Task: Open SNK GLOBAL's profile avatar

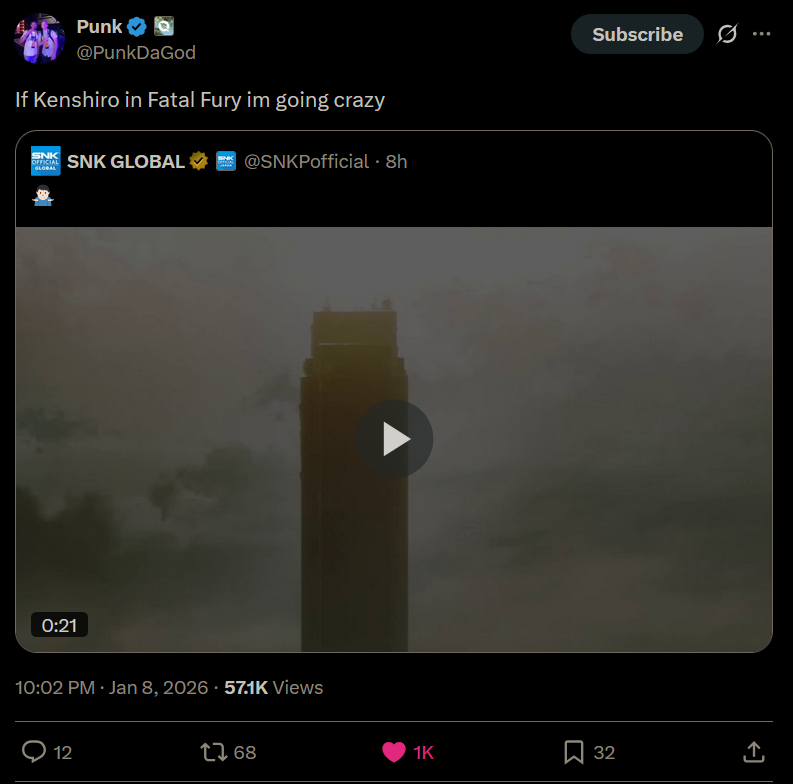Action: 46,161
